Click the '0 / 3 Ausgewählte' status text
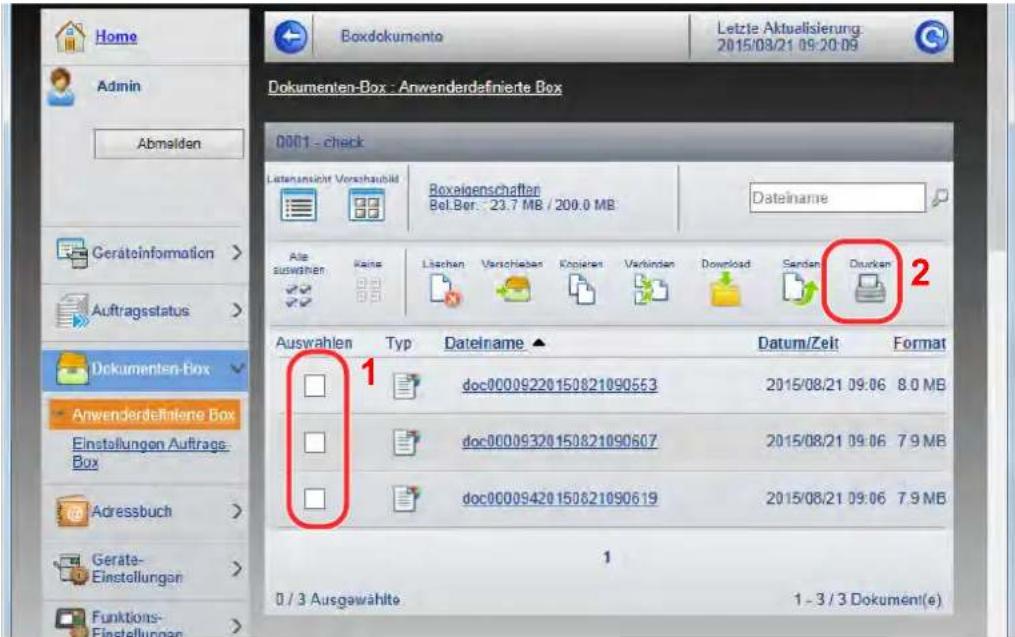1015x637 pixels. 337,600
